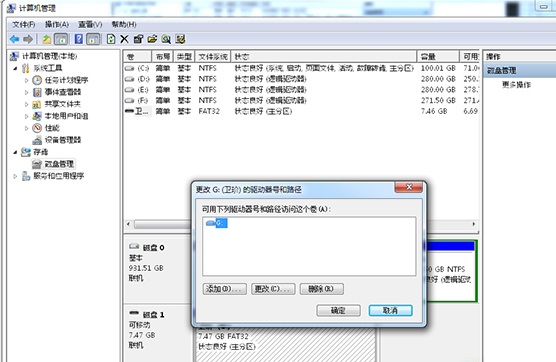The height and width of the screenshot is (362, 556).
Task: Click the Open folder toolbar icon
Action: click(152, 39)
